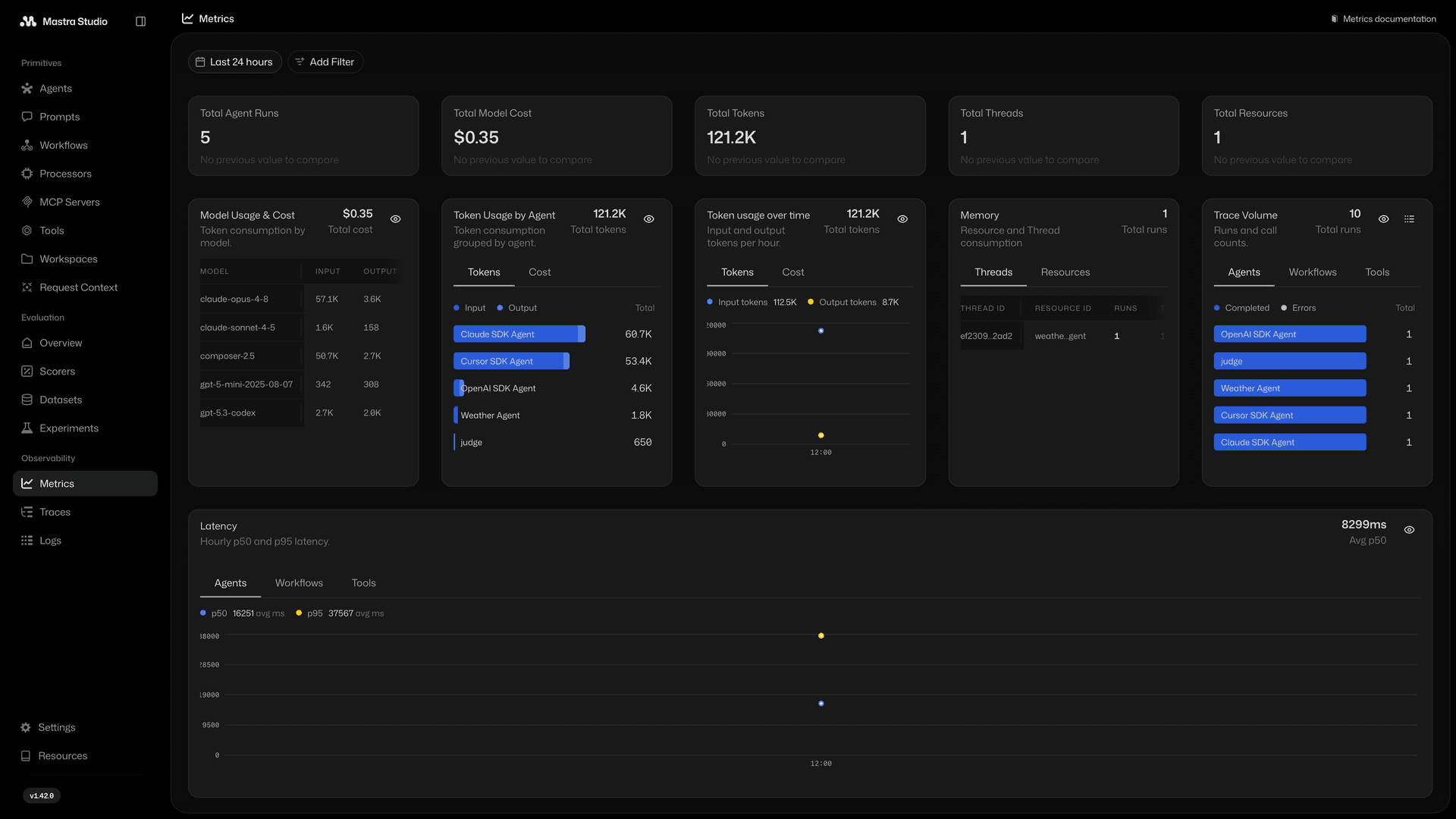Screen dimensions: 1456x819
Task: Click the yellow p95 data point on the Latency chart
Action: (821, 636)
